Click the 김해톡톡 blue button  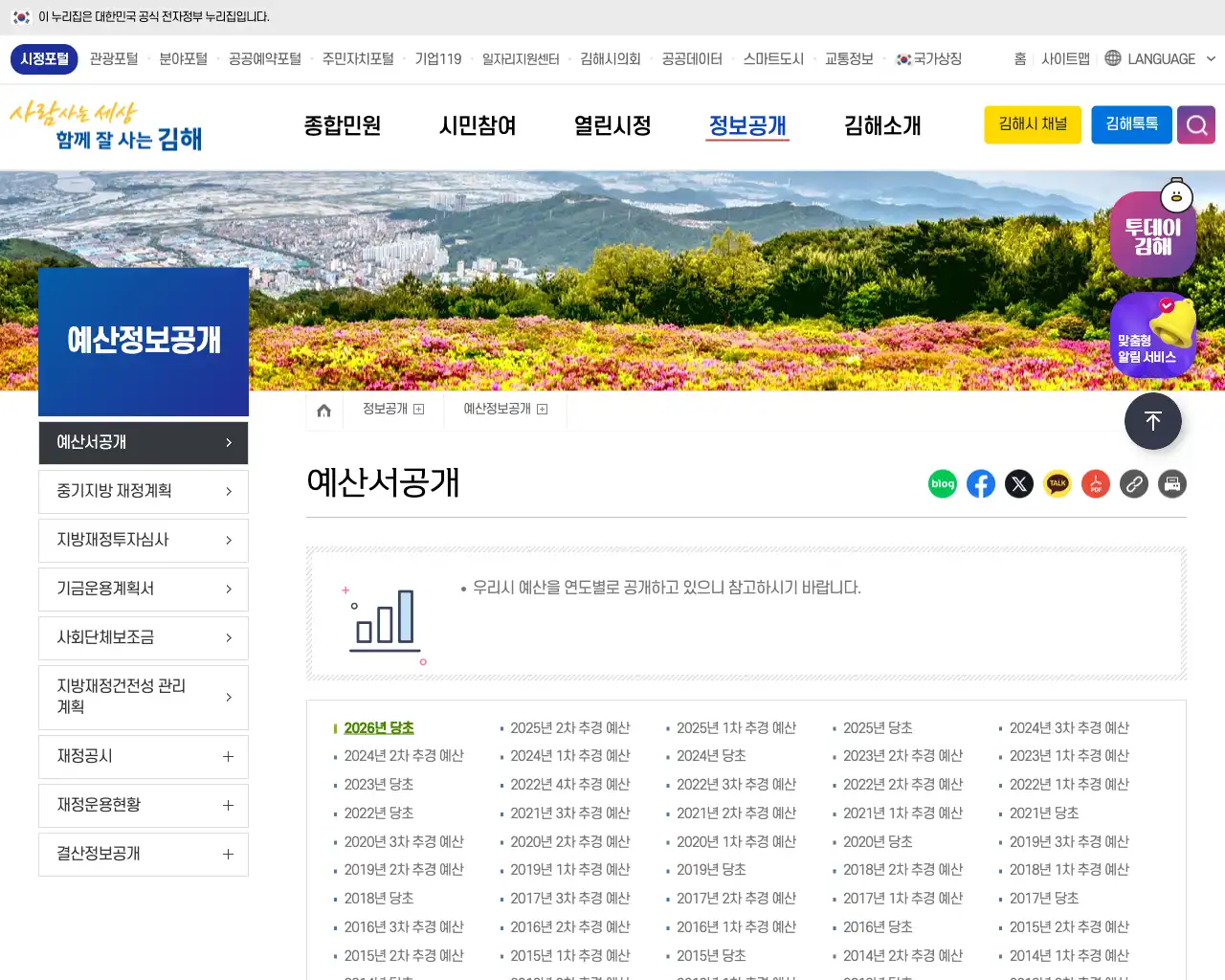tap(1132, 125)
